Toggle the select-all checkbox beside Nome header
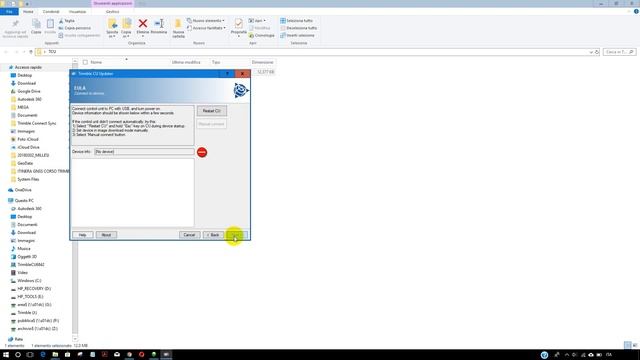Screen dimensions: 640x360 (x=85, y=62)
